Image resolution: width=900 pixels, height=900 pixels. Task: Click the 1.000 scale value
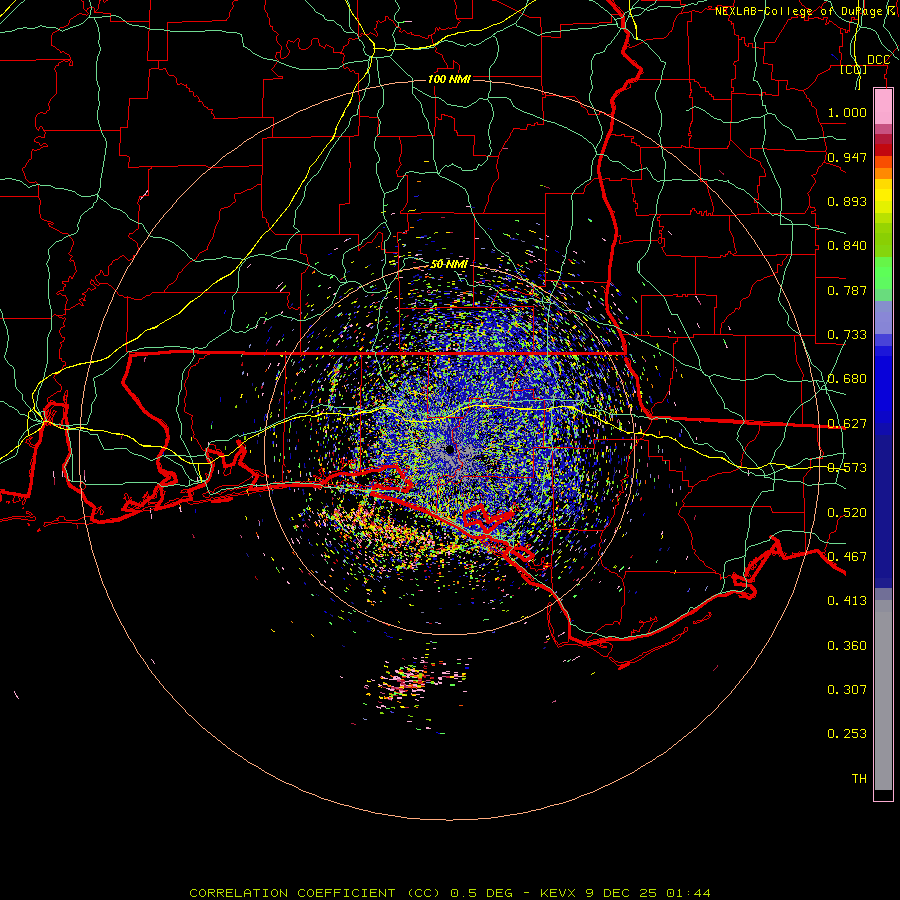tap(847, 112)
